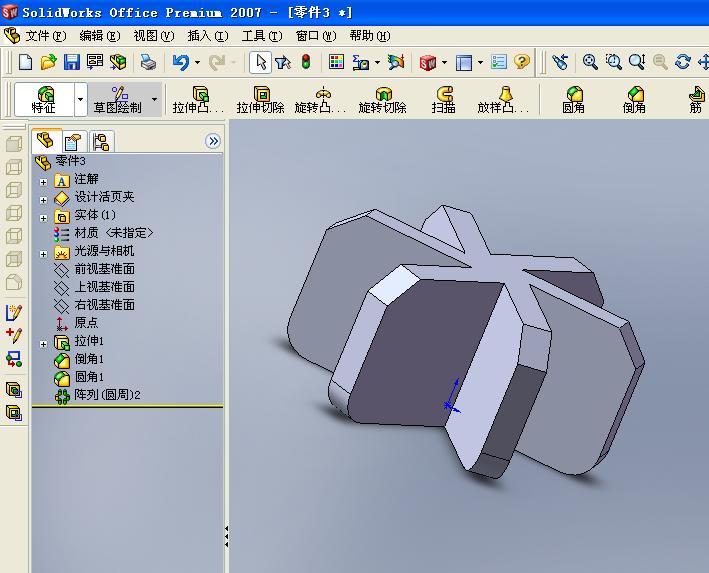The image size is (709, 573).
Task: Click 筋 rib tool
Action: click(x=696, y=99)
